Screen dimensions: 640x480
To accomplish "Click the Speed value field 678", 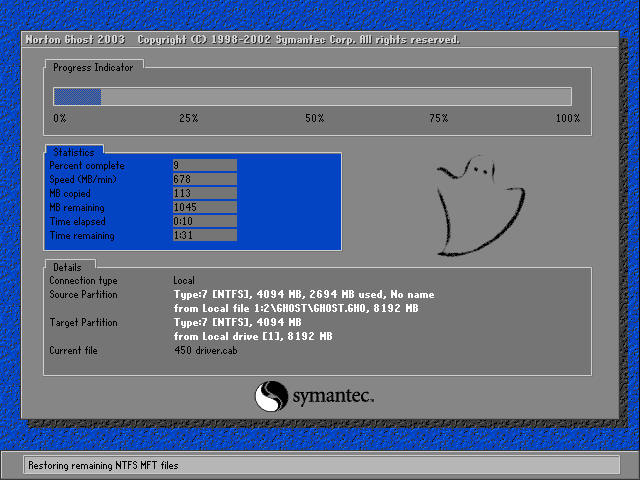I will 204,179.
